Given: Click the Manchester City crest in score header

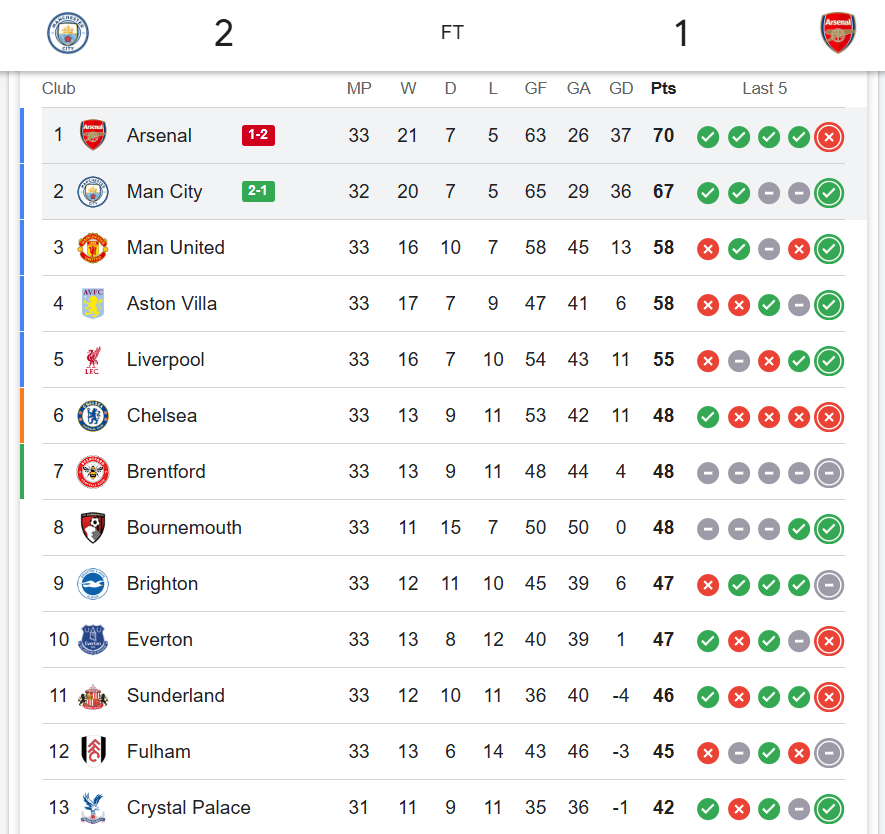Looking at the screenshot, I should click(x=68, y=33).
